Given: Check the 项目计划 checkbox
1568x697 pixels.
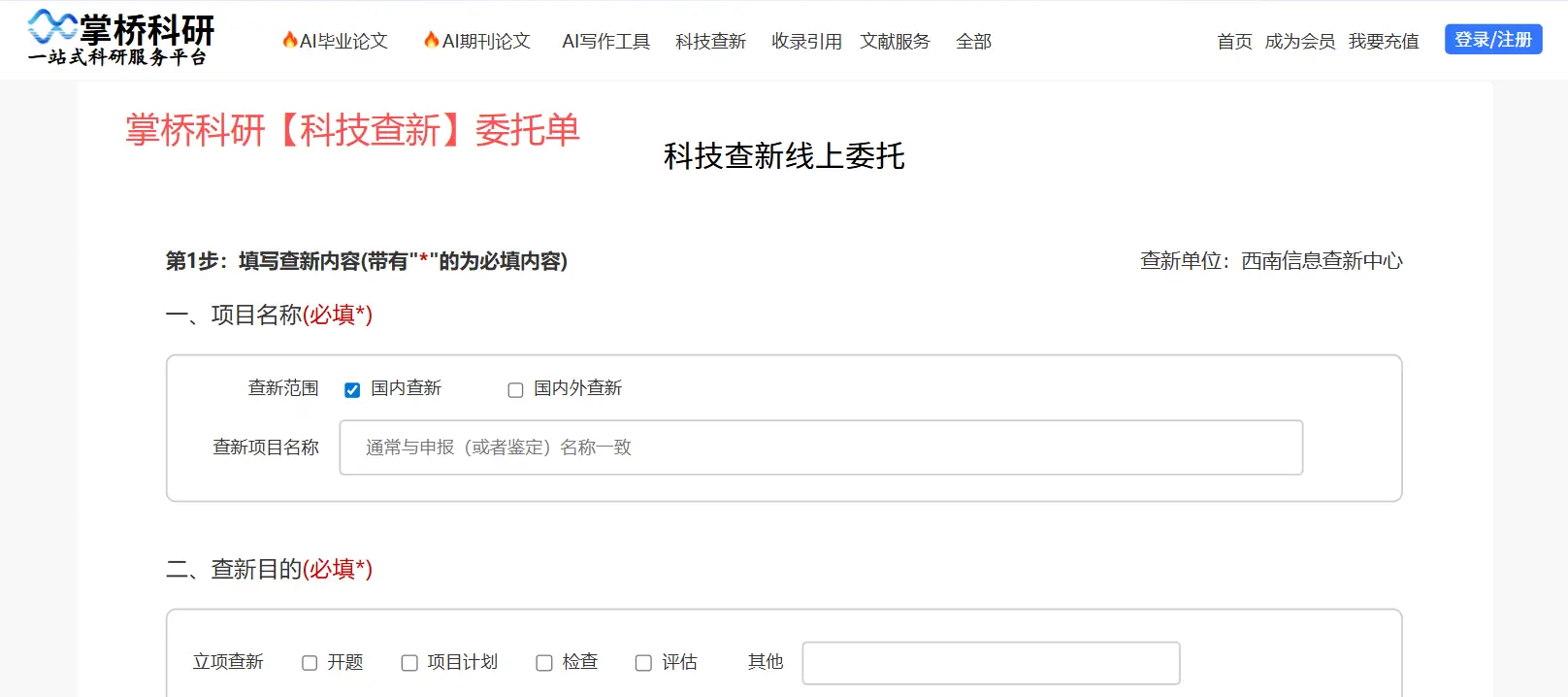Looking at the screenshot, I should (x=409, y=663).
